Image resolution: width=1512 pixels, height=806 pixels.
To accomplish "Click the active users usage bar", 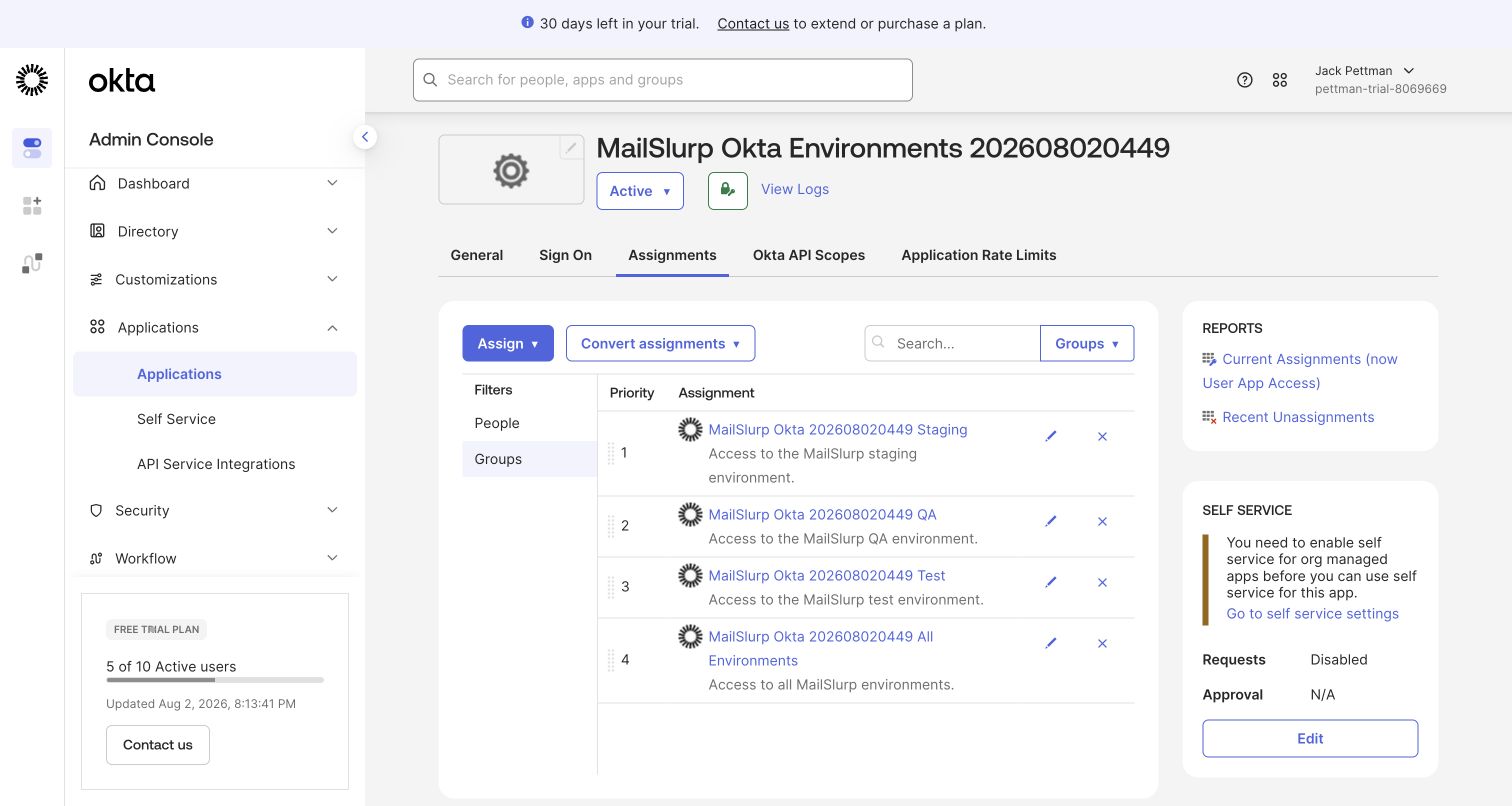I will 215,680.
